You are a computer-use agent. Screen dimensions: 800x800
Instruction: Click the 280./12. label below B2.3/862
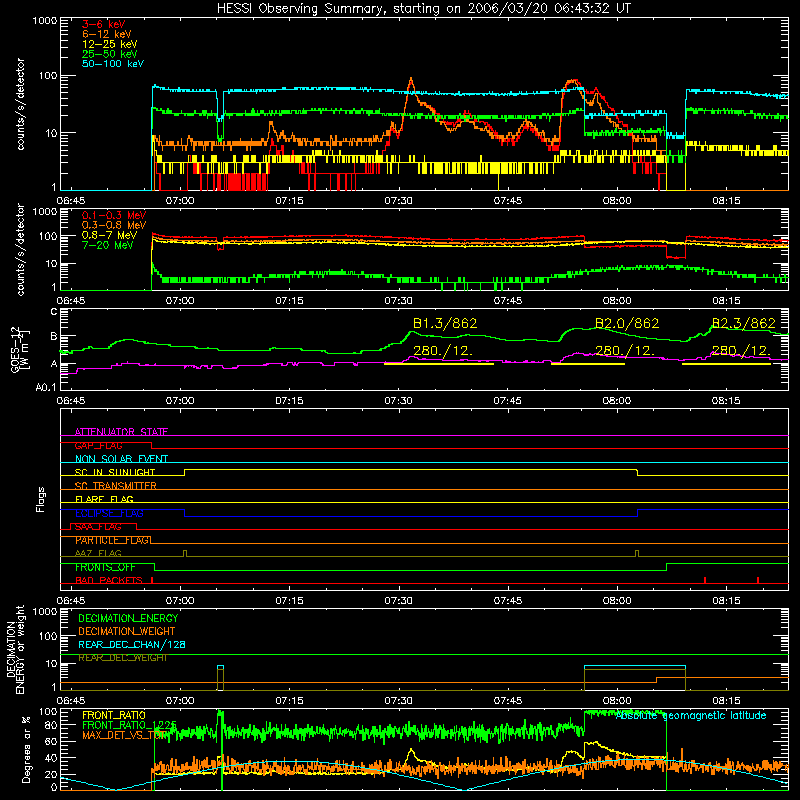coord(741,351)
